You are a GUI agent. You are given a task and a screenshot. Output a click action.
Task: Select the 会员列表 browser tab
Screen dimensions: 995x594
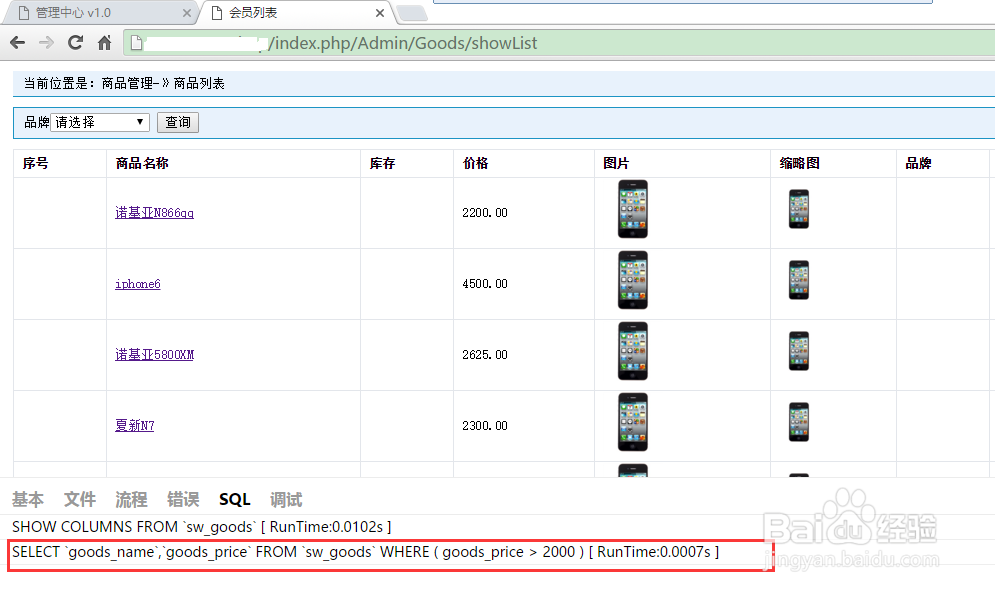[297, 13]
